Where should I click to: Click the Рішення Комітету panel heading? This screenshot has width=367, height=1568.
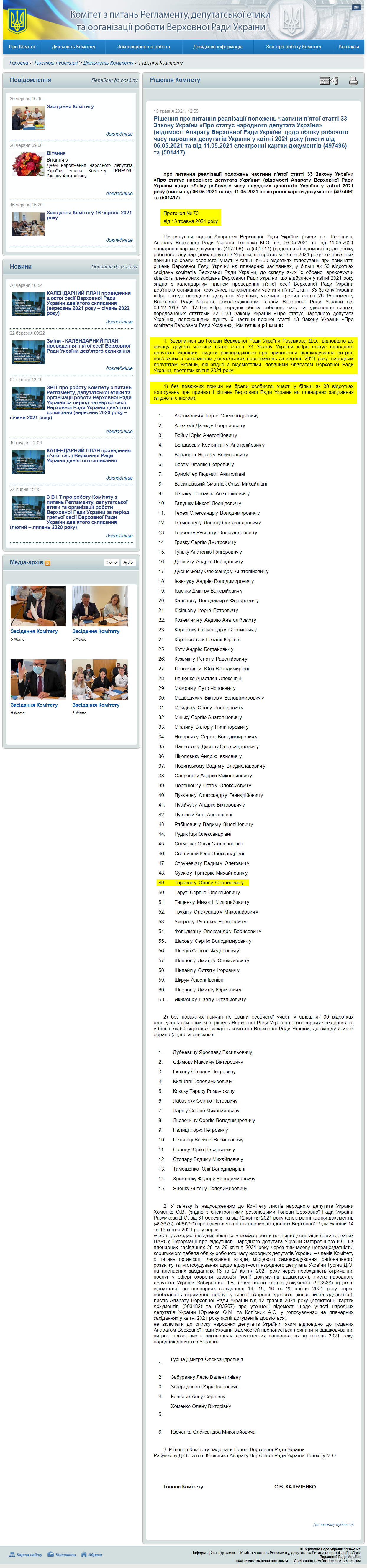pyautogui.click(x=175, y=80)
